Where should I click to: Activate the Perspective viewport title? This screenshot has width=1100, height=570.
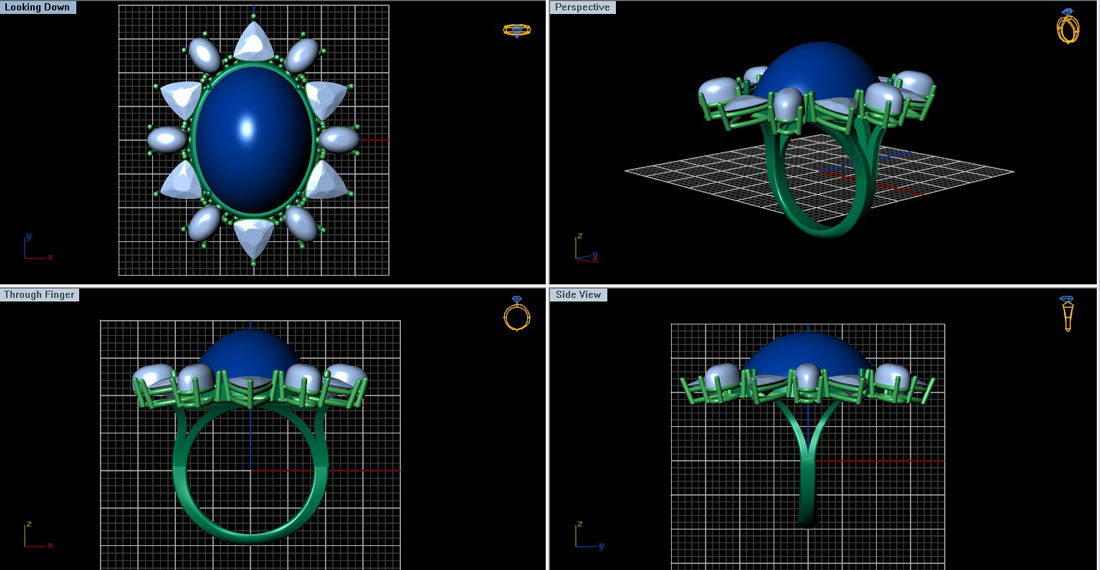coord(583,7)
